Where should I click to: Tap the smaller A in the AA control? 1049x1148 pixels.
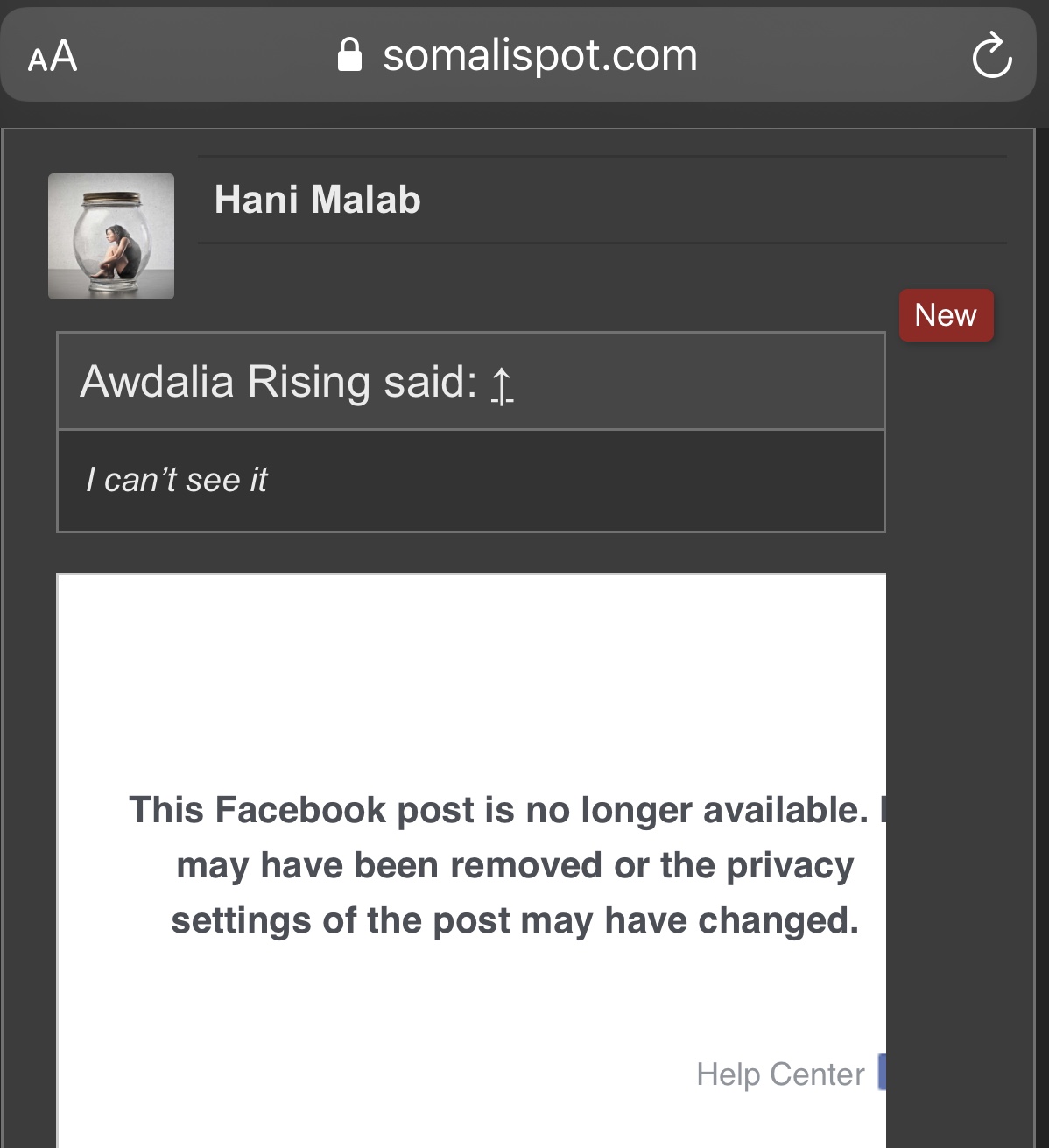(37, 60)
